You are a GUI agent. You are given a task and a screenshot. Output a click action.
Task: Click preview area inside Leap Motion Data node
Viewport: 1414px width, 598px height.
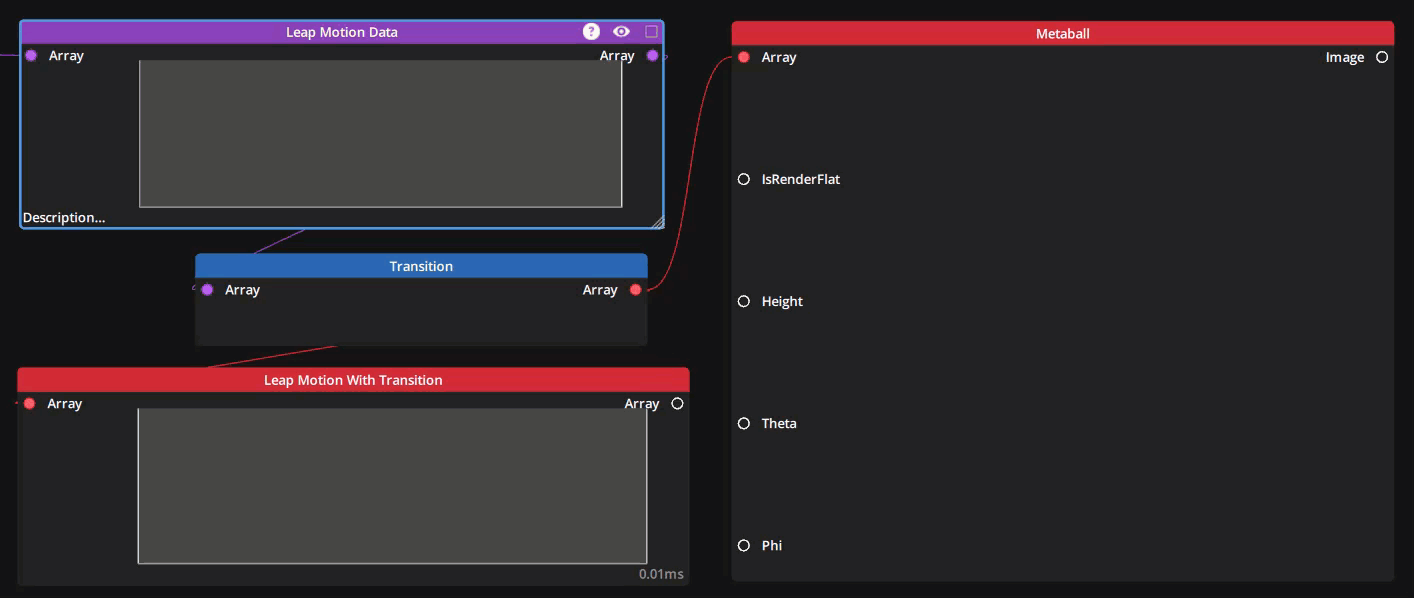(381, 134)
